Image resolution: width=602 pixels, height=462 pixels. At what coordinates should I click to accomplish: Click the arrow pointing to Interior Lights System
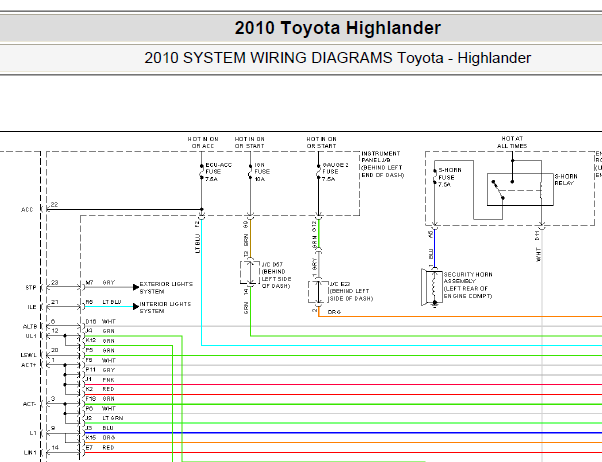[x=136, y=306]
